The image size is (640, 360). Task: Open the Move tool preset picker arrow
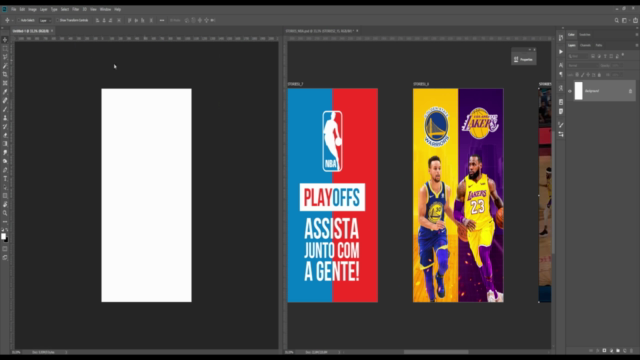13,20
